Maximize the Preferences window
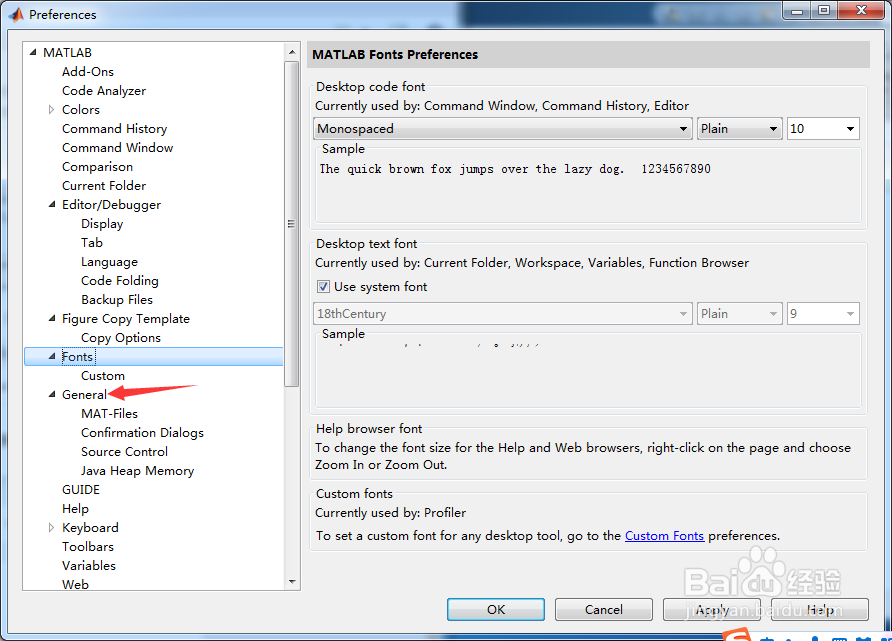This screenshot has width=892, height=641. [824, 10]
